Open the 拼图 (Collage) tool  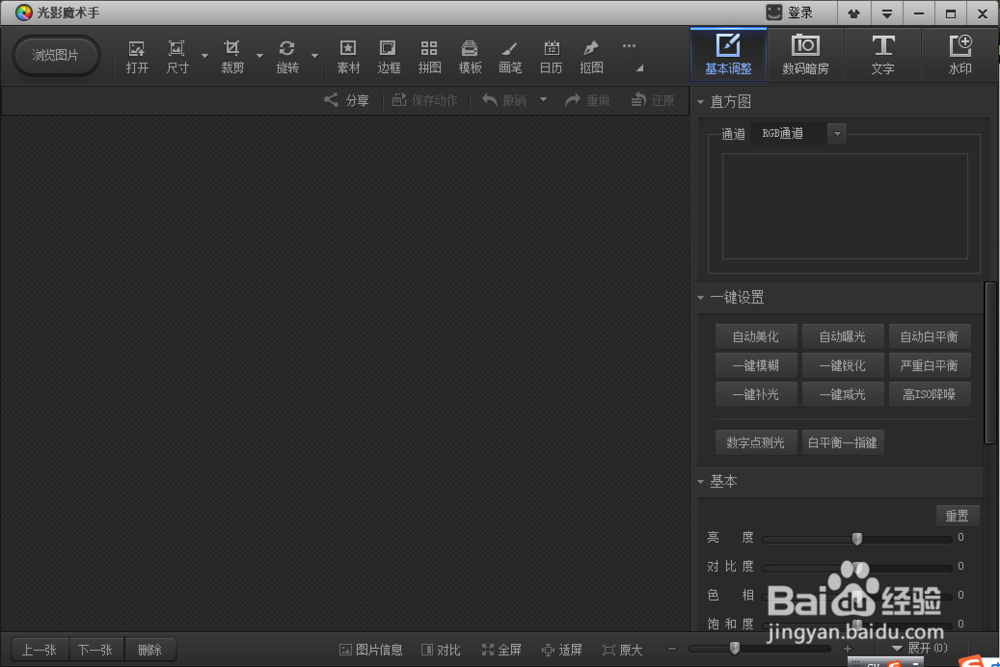(429, 55)
